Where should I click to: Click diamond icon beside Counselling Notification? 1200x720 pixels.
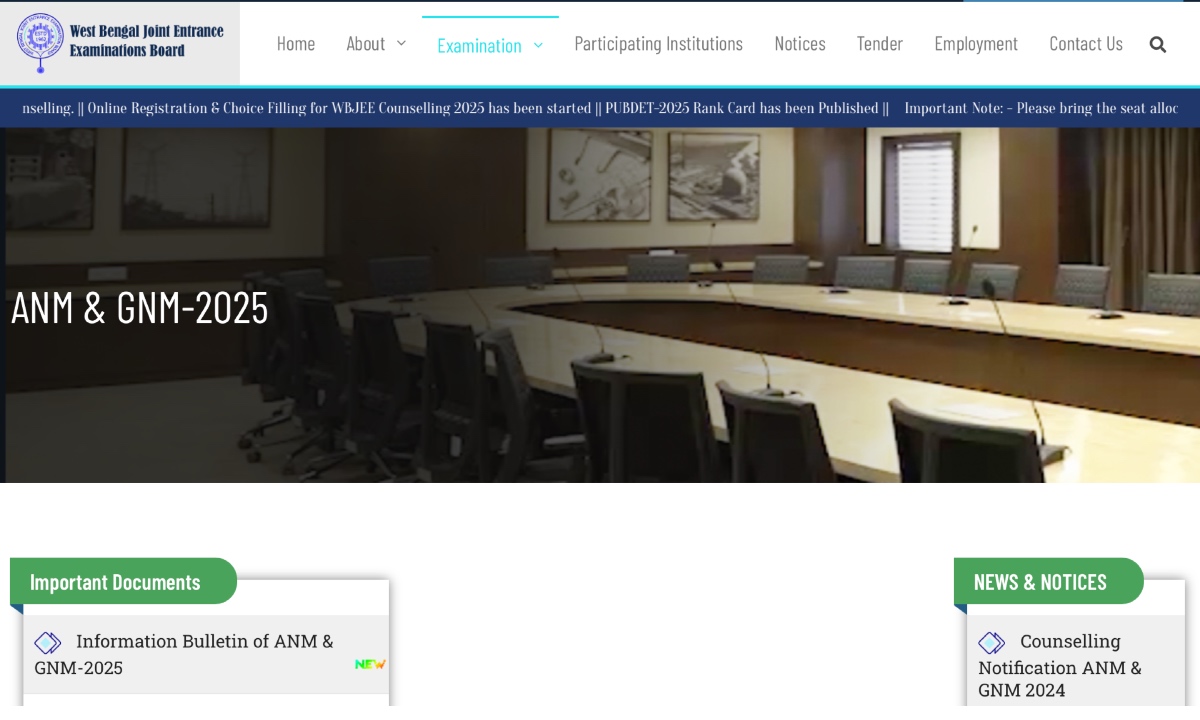point(992,643)
